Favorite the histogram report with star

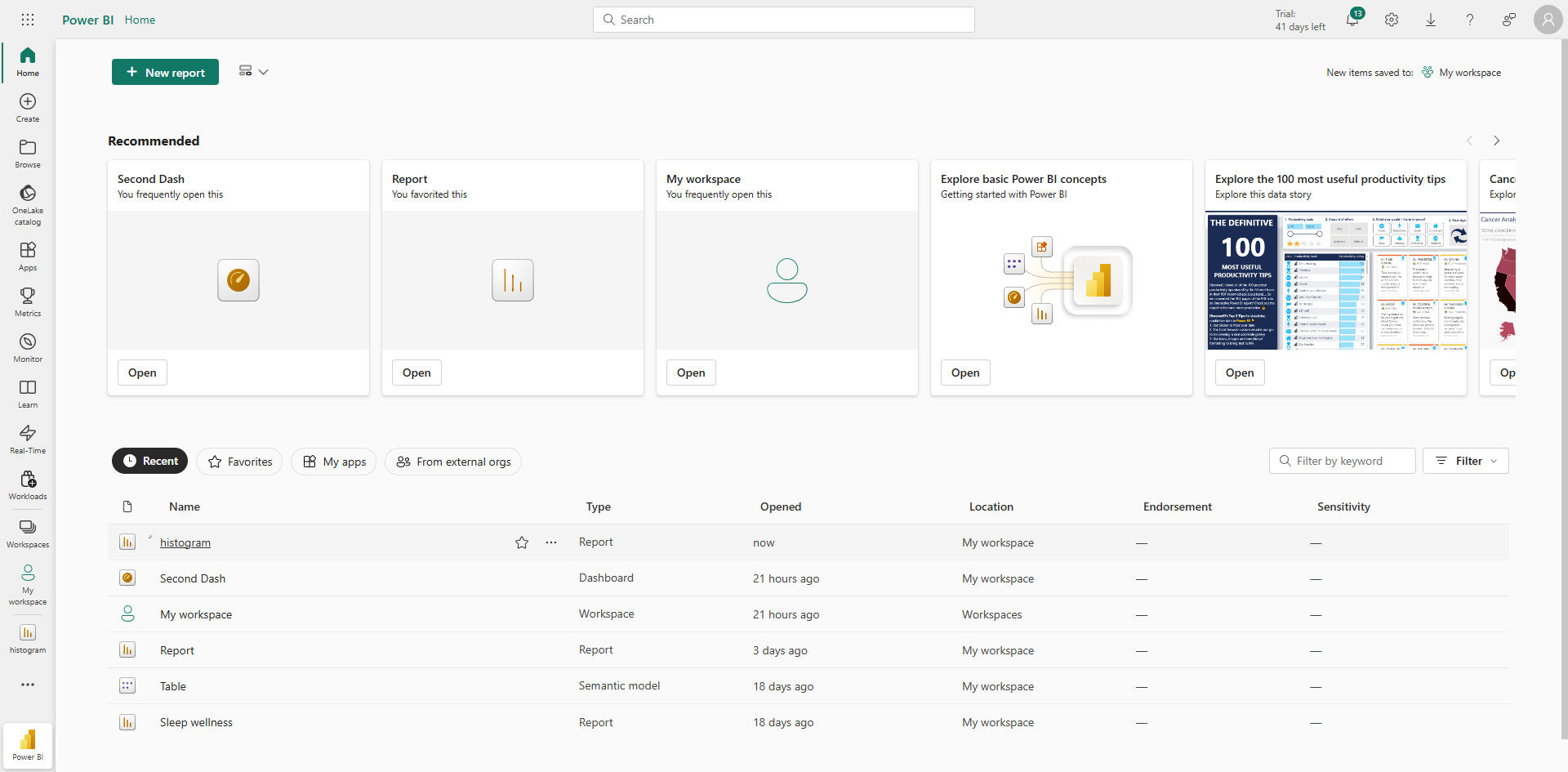click(522, 542)
